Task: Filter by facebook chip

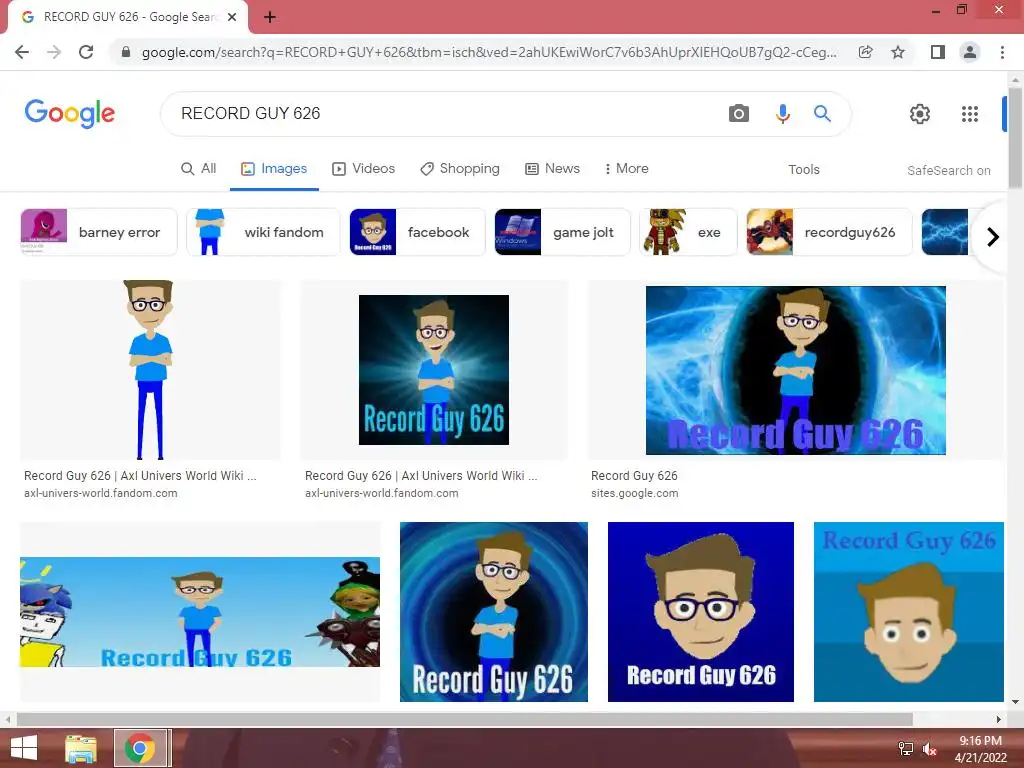Action: (417, 232)
